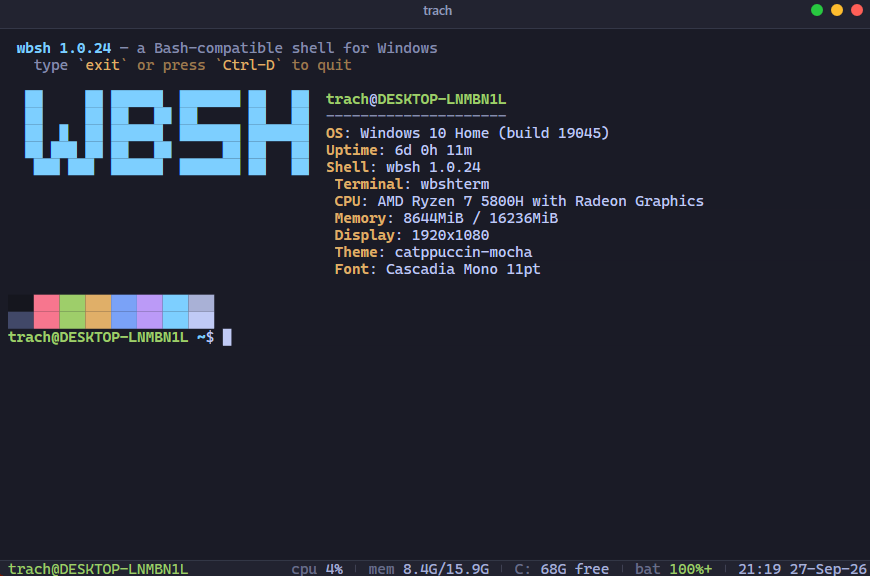This screenshot has width=870, height=576.
Task: Click trach@DESKTOP-LNMBN1L header above the system info
Action: 416,99
